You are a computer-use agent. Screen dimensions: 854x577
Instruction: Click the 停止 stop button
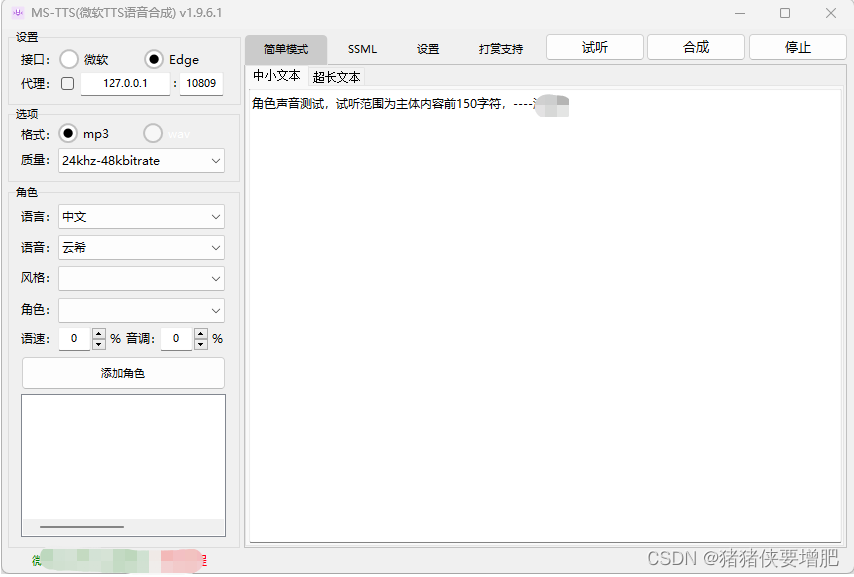[x=798, y=47]
